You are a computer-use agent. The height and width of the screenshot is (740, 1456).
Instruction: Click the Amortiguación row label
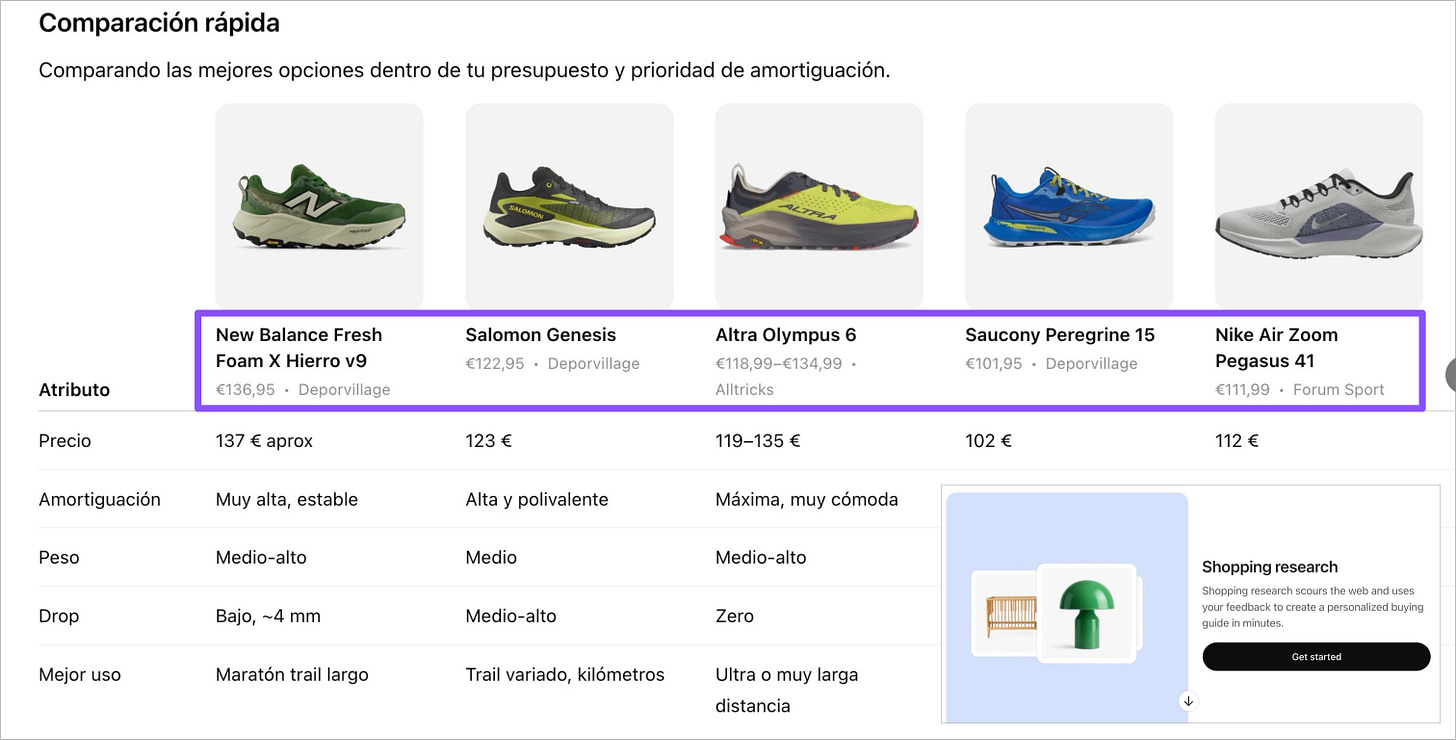[x=99, y=499]
